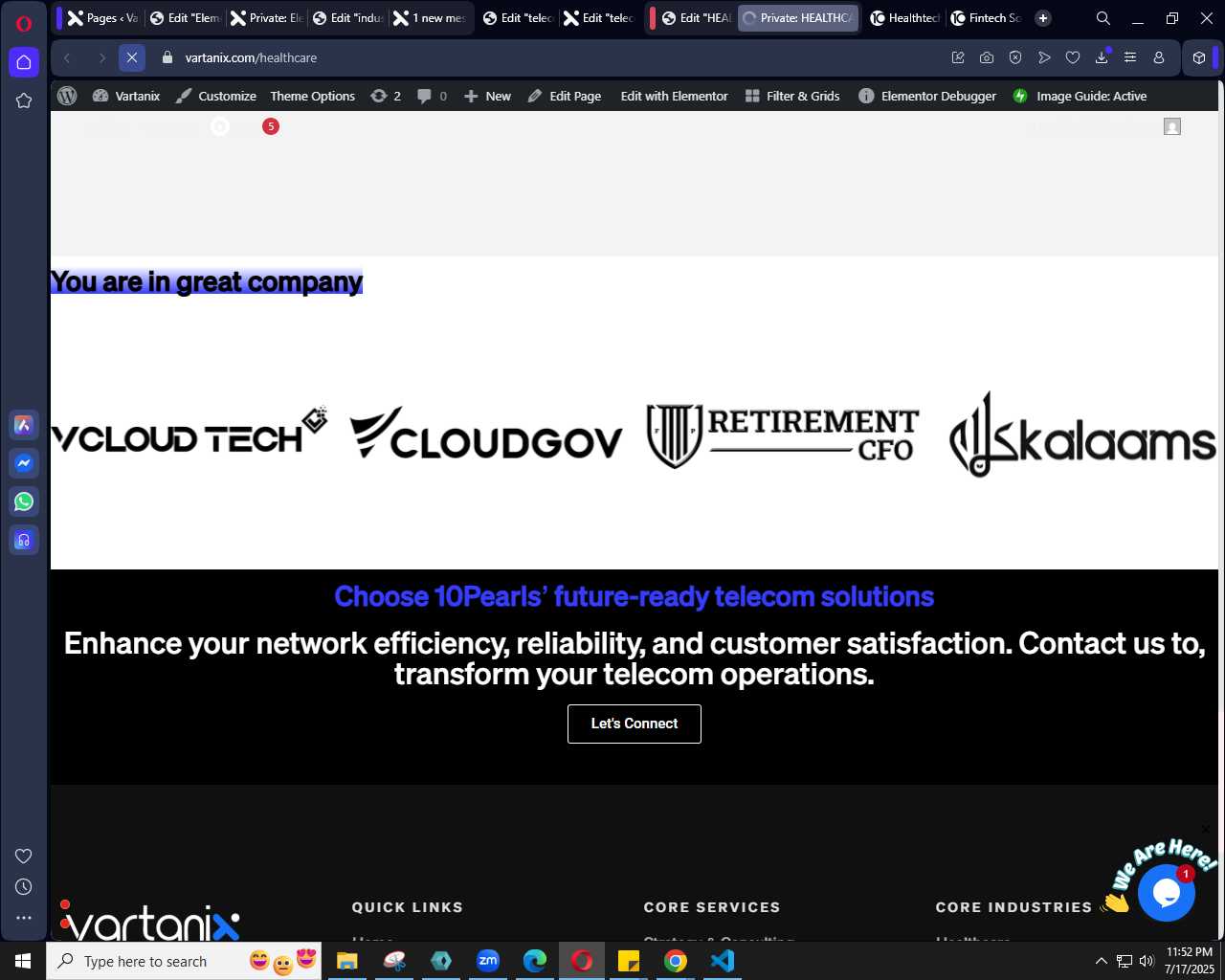This screenshot has height=980, width=1225.
Task: Click the CLOUDGOV logo
Action: point(486,434)
